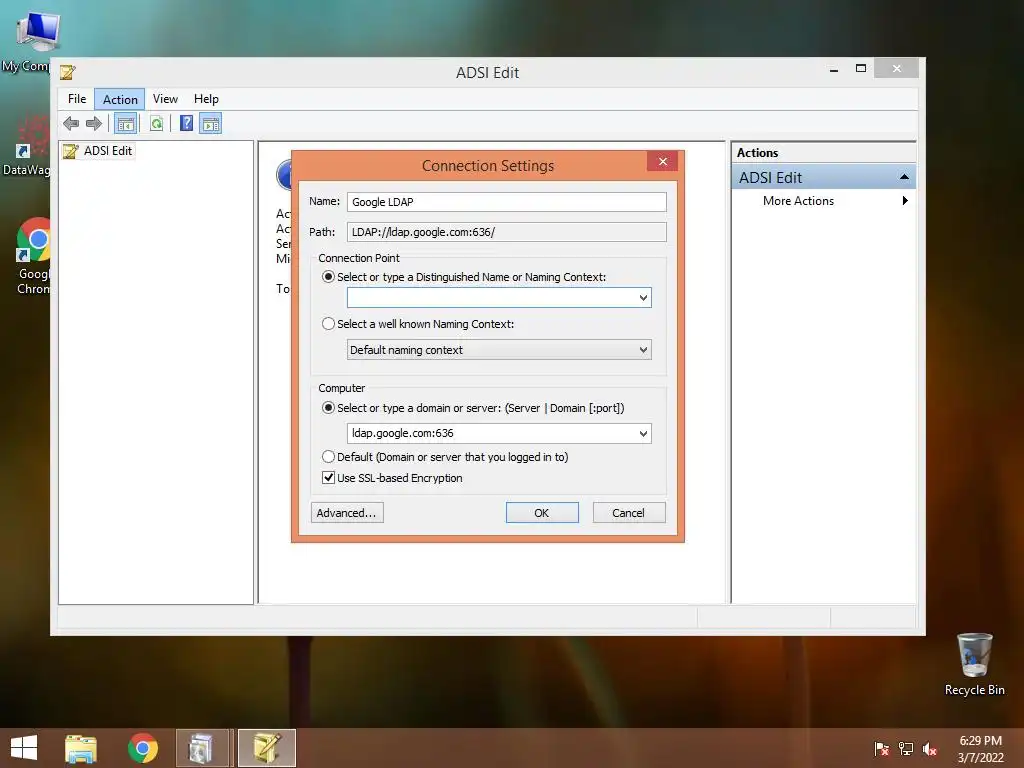Open the Recycle Bin desktop icon
This screenshot has width=1024, height=768.
(x=974, y=664)
